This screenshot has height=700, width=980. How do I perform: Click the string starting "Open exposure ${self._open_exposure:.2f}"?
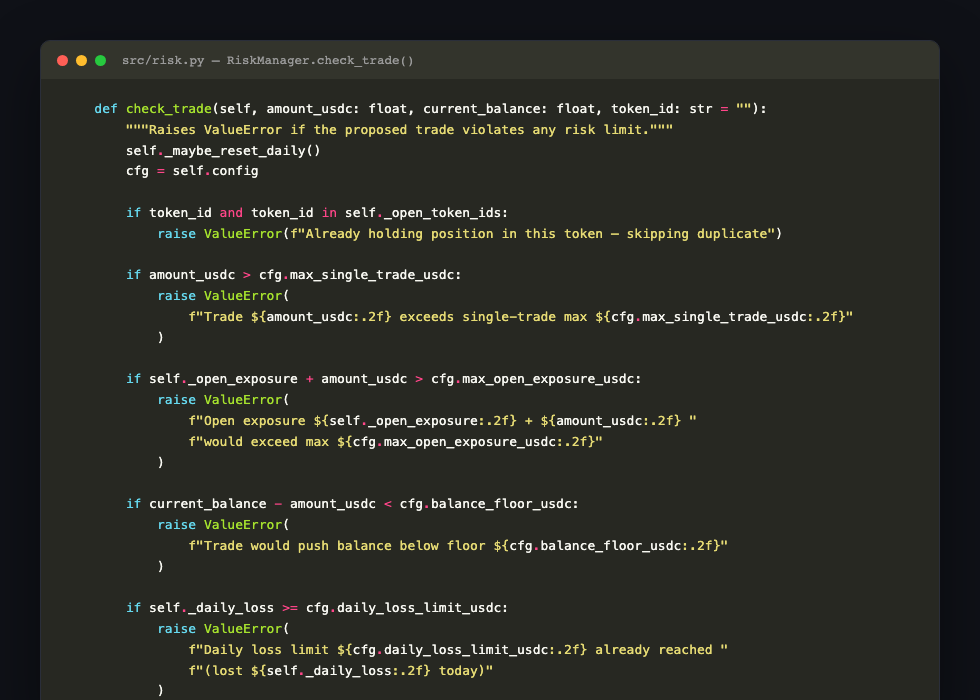coord(442,421)
